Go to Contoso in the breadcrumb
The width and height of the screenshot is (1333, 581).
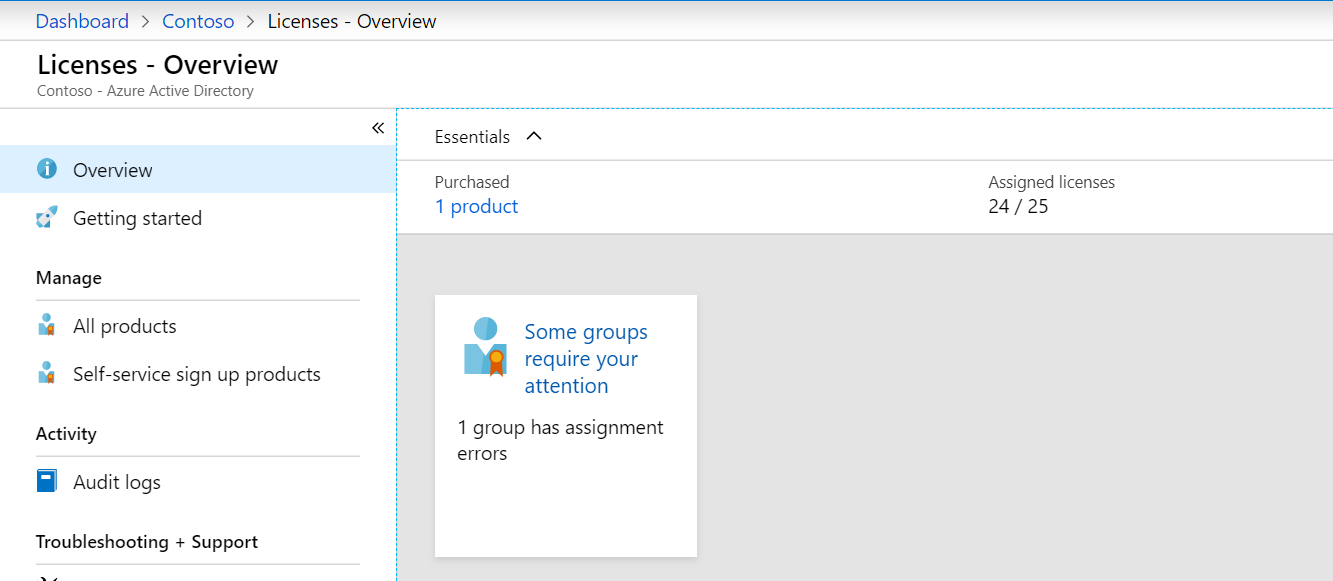(198, 21)
